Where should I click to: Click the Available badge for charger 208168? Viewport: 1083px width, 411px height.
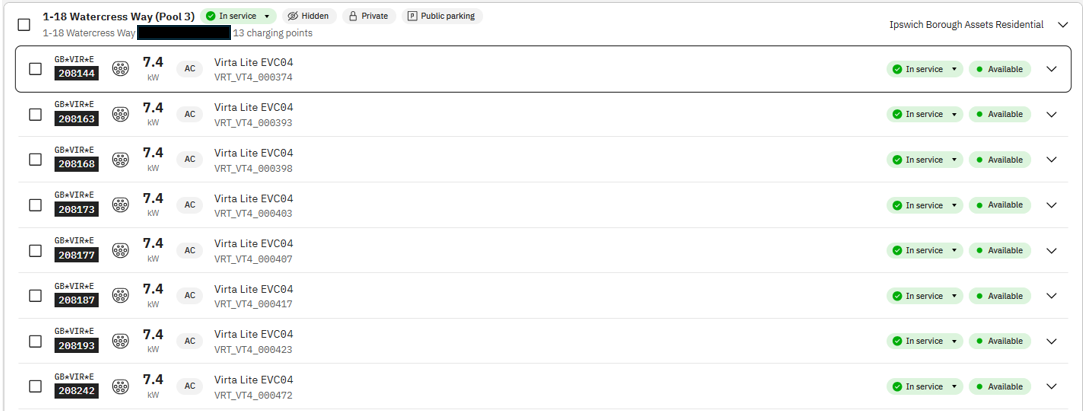999,160
